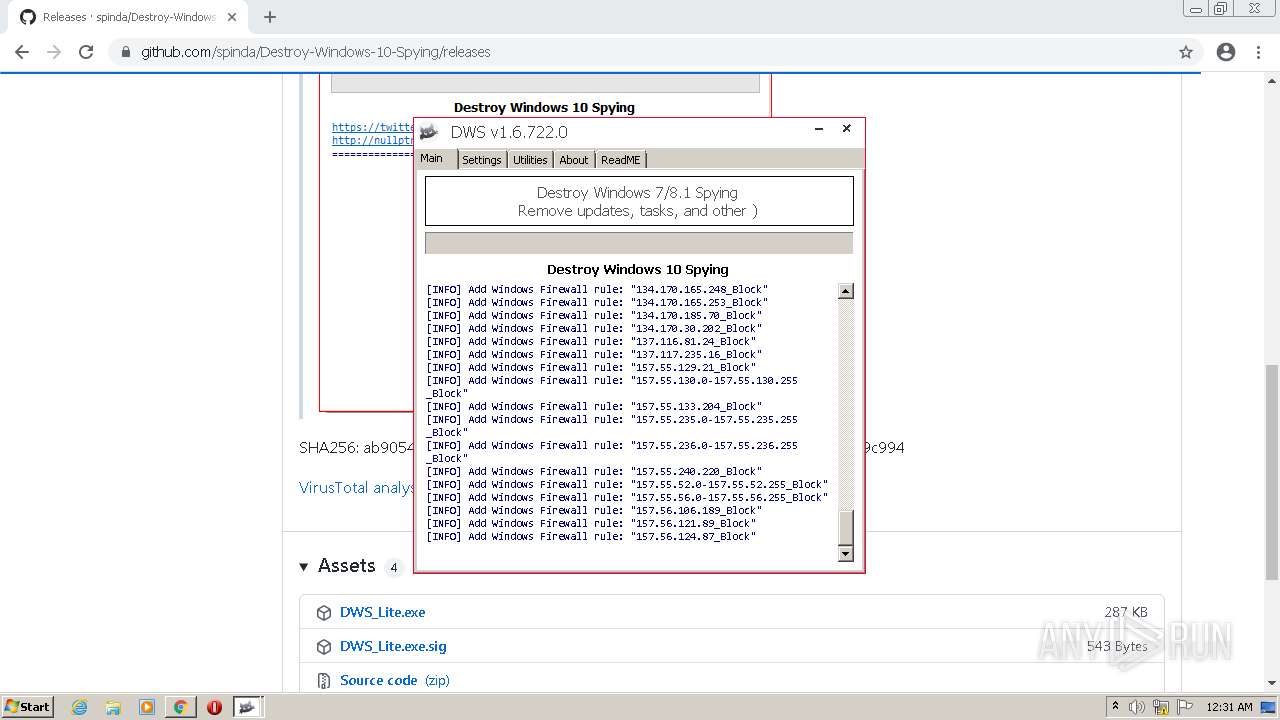Open the Chrome three-dot menu
The height and width of the screenshot is (720, 1280).
click(1260, 52)
